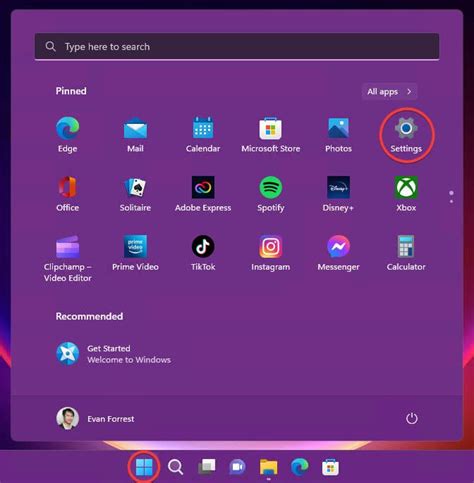474x483 pixels.
Task: Open Spotify
Action: (271, 194)
